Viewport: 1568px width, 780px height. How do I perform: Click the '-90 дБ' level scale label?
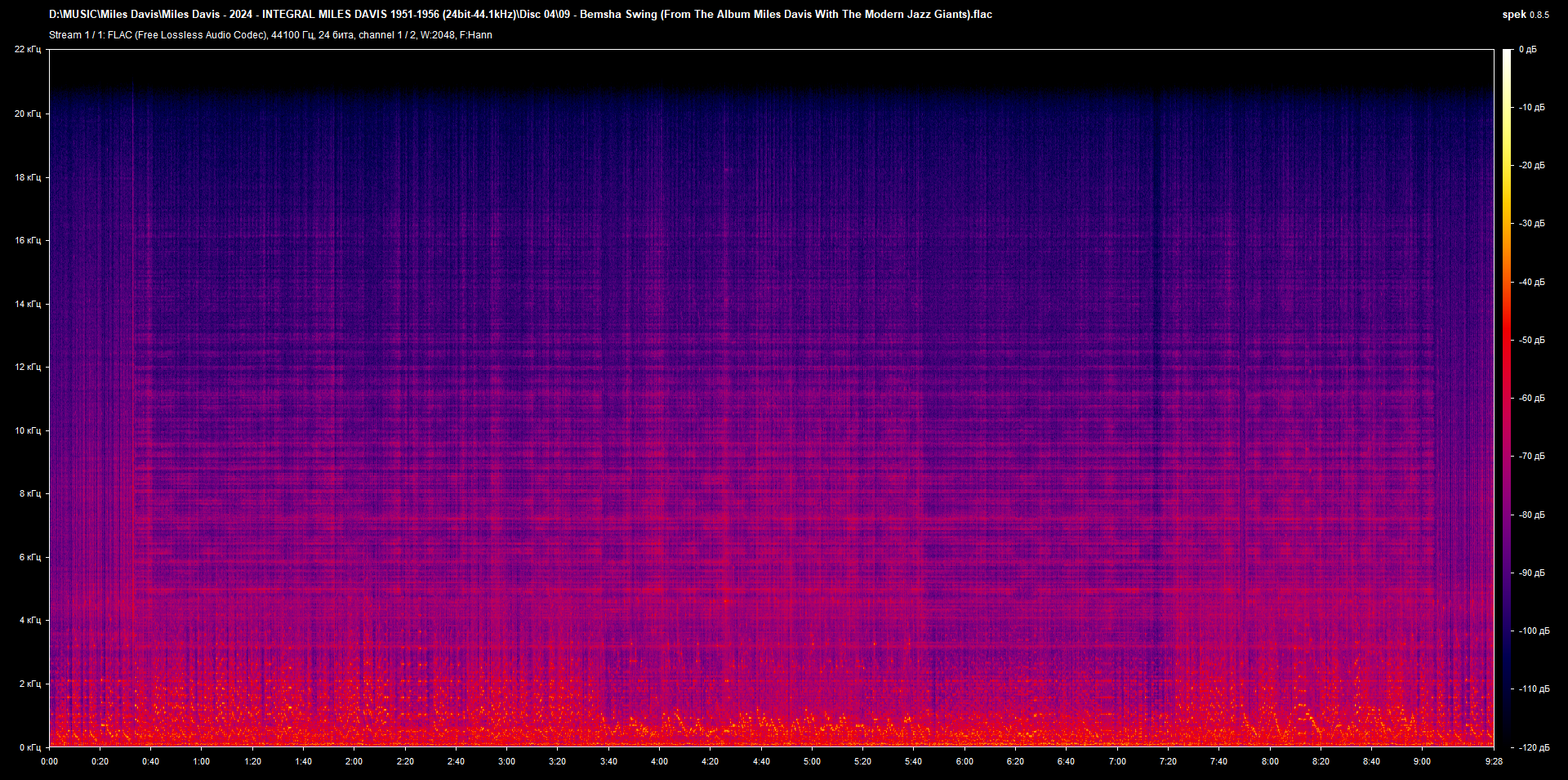(x=1530, y=573)
